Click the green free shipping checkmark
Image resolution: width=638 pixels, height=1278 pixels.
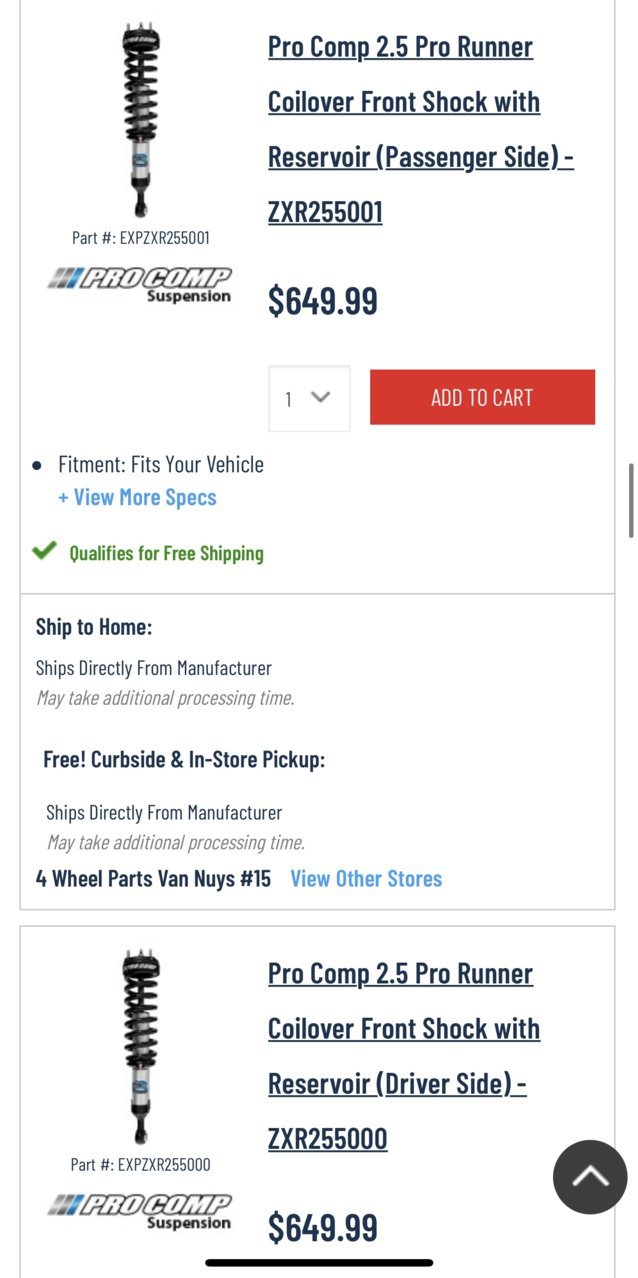point(44,551)
